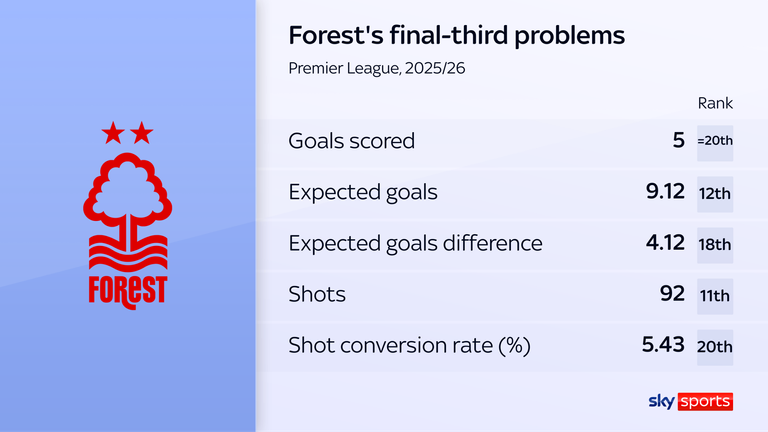This screenshot has height=432, width=768.
Task: Click the 9.12 expected goals value
Action: point(665,192)
